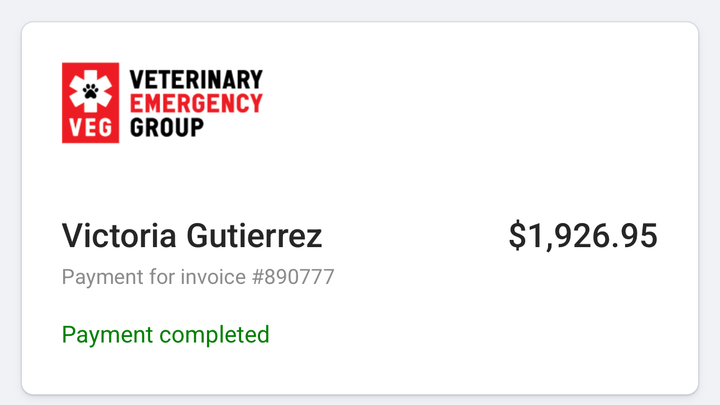Click the black paw print icon
Screen dimensions: 720x405
click(90, 91)
